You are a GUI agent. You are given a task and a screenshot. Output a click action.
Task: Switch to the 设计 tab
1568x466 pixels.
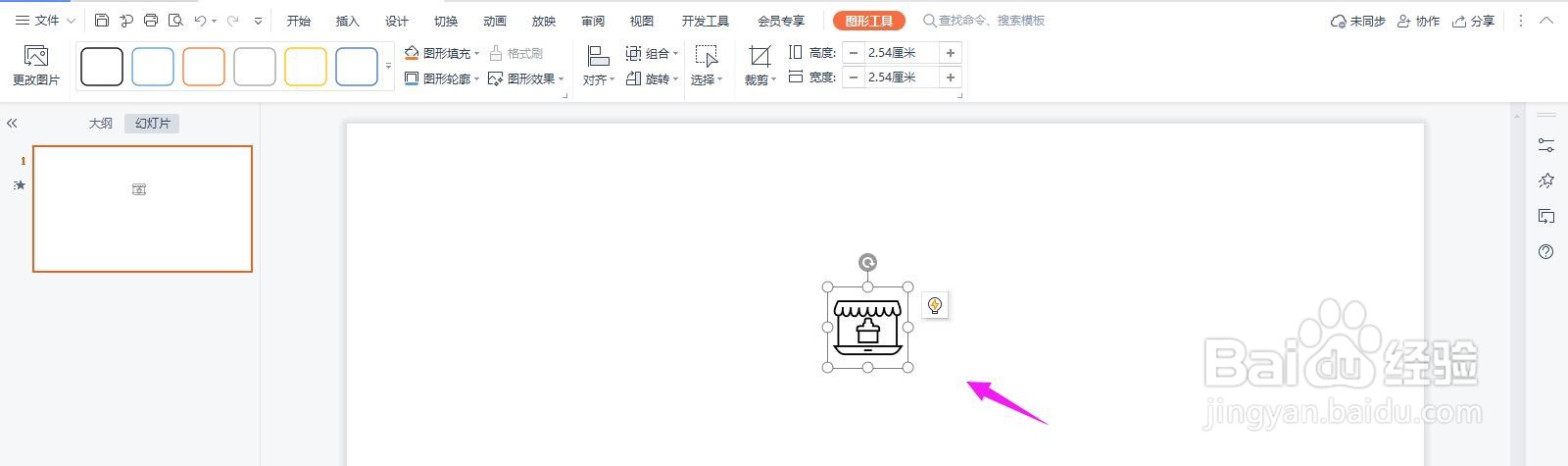point(397,21)
